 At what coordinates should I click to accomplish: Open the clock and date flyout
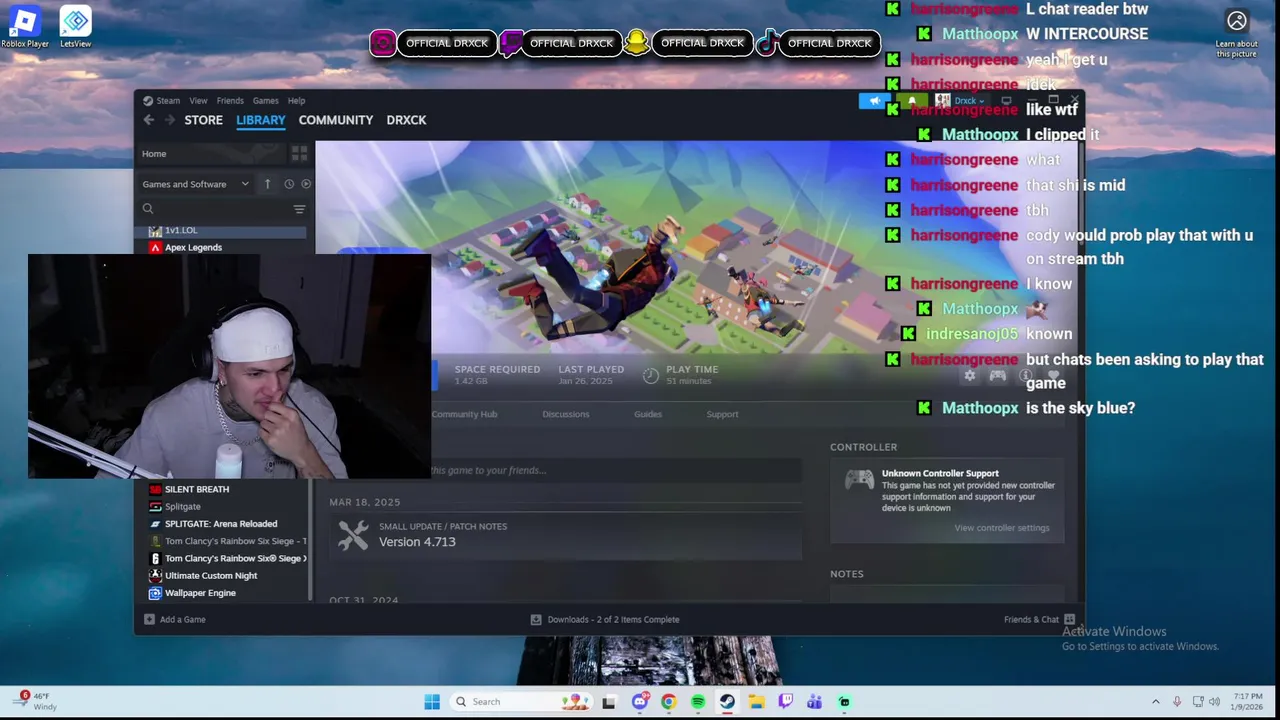click(1247, 701)
